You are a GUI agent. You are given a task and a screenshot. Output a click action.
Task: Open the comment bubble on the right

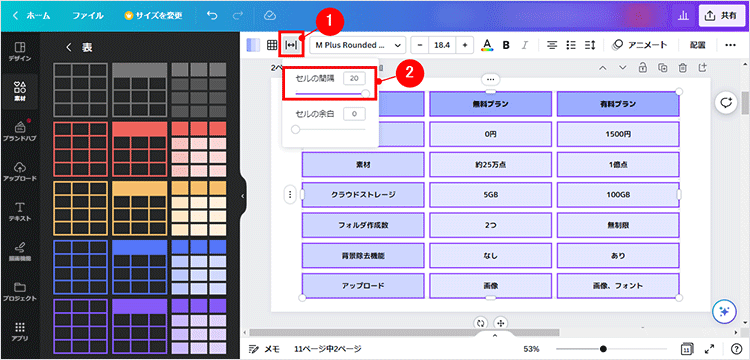727,103
